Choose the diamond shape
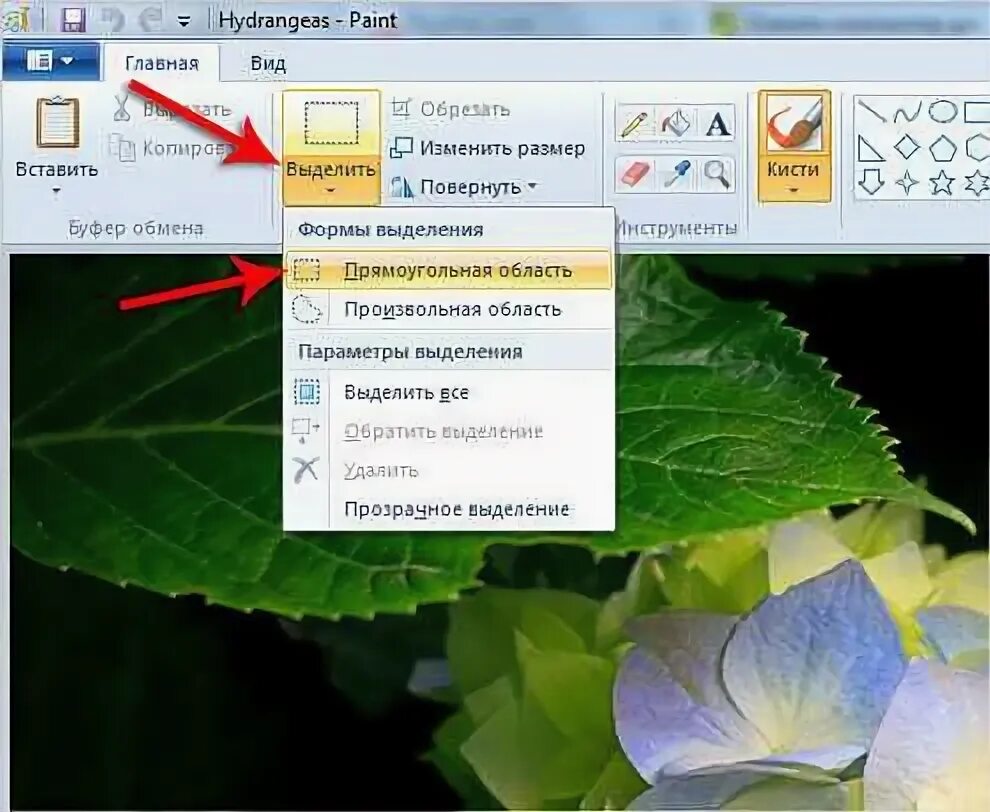990x812 pixels. (x=907, y=149)
